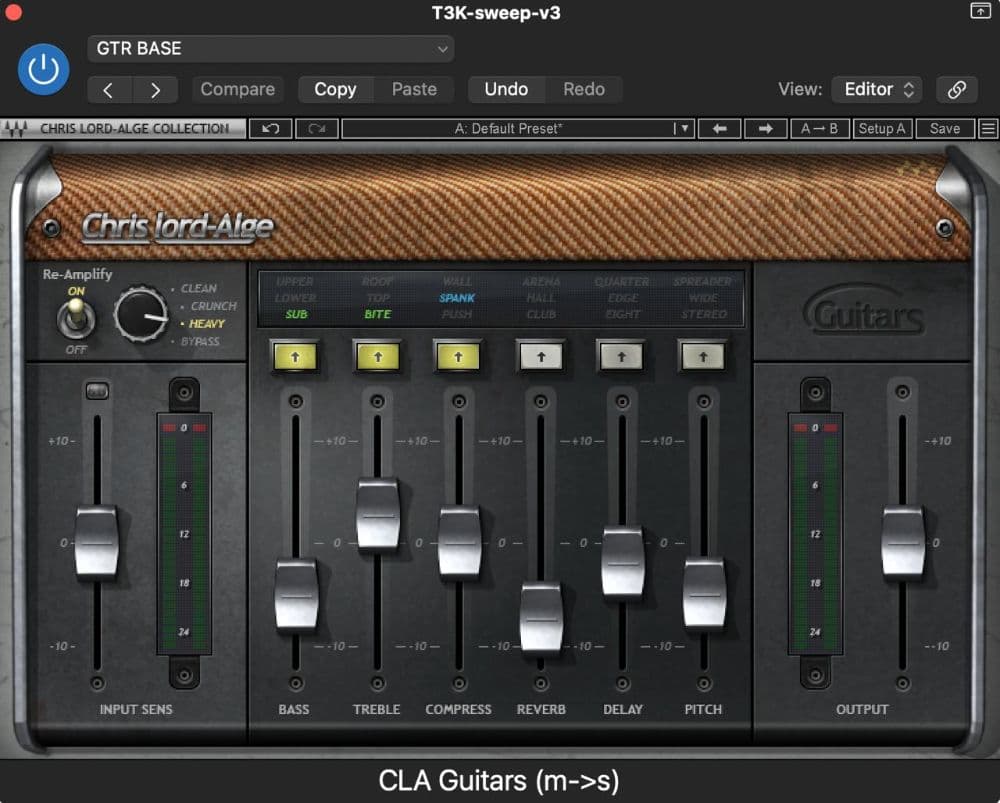Toggle the Pitch mode selector button
The image size is (1000, 803).
coord(703,357)
